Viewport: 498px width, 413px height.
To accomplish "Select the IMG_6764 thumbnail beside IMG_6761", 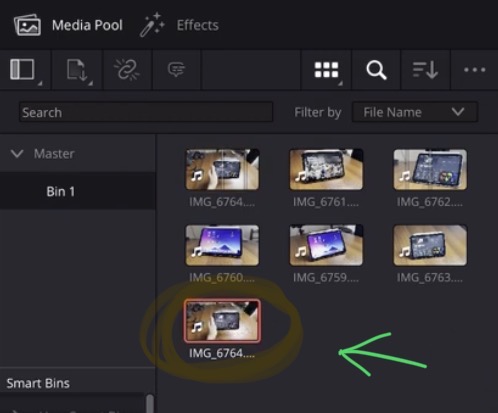I will click(222, 169).
